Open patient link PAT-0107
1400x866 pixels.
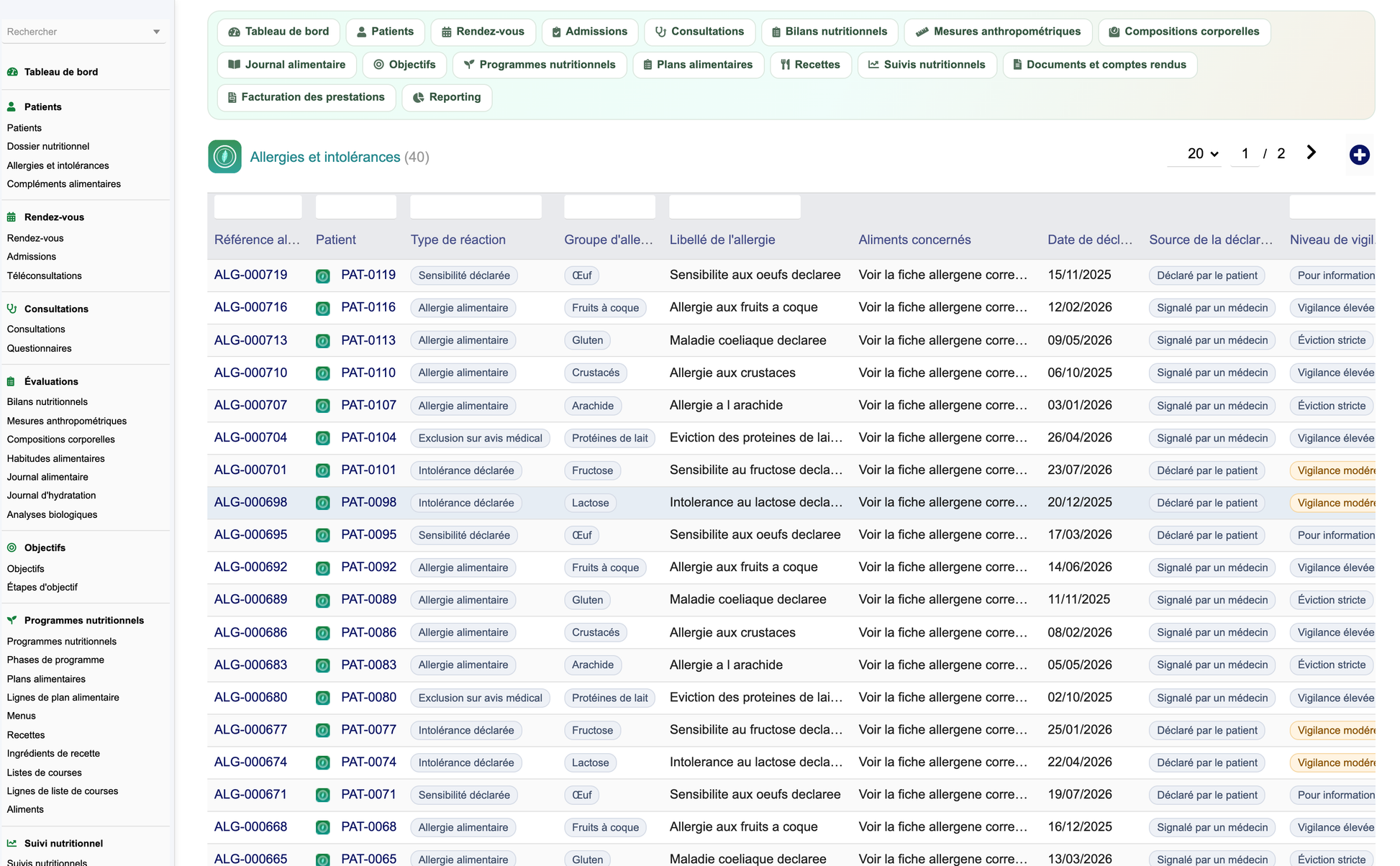coord(368,405)
